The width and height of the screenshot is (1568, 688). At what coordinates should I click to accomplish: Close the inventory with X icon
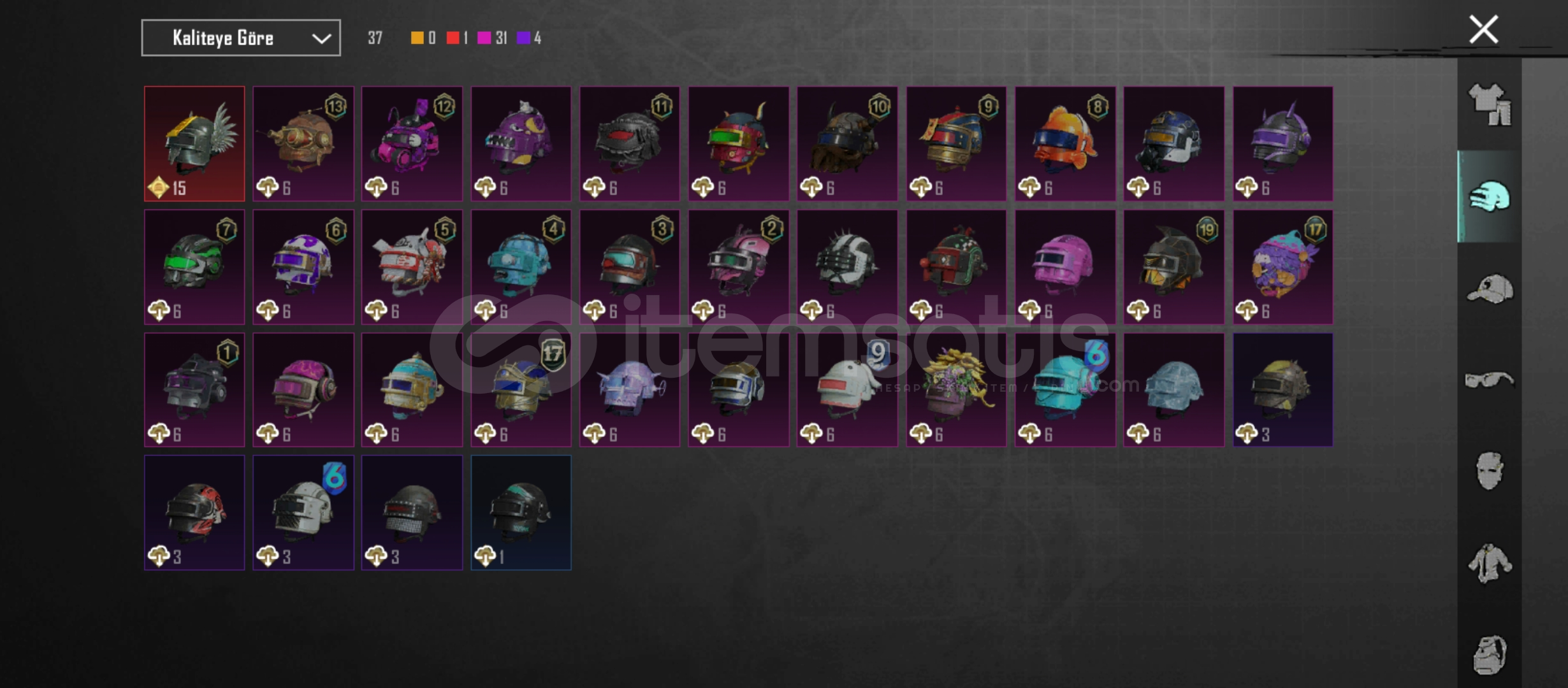coord(1484,29)
